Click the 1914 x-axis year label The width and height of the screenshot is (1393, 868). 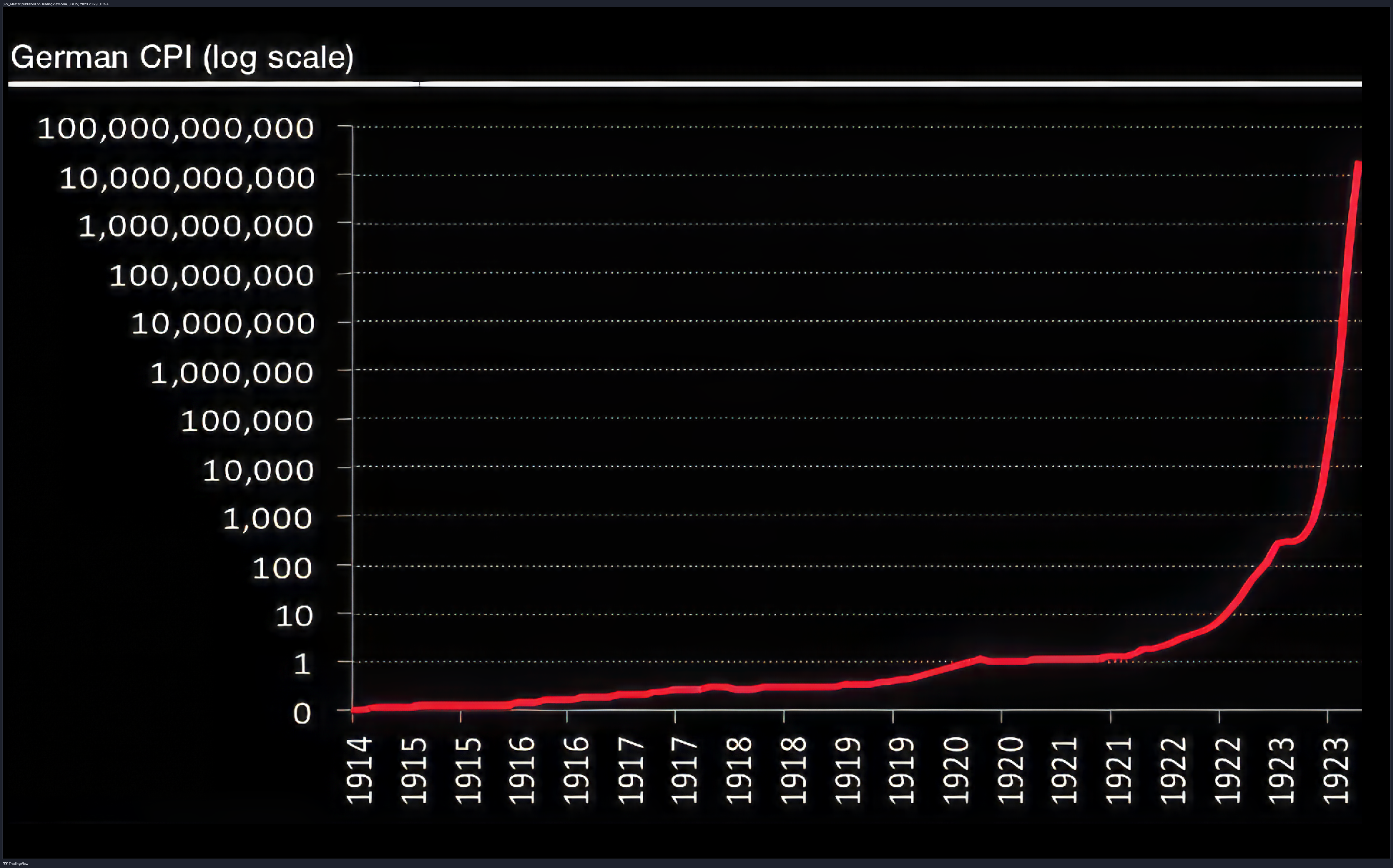tap(360, 771)
